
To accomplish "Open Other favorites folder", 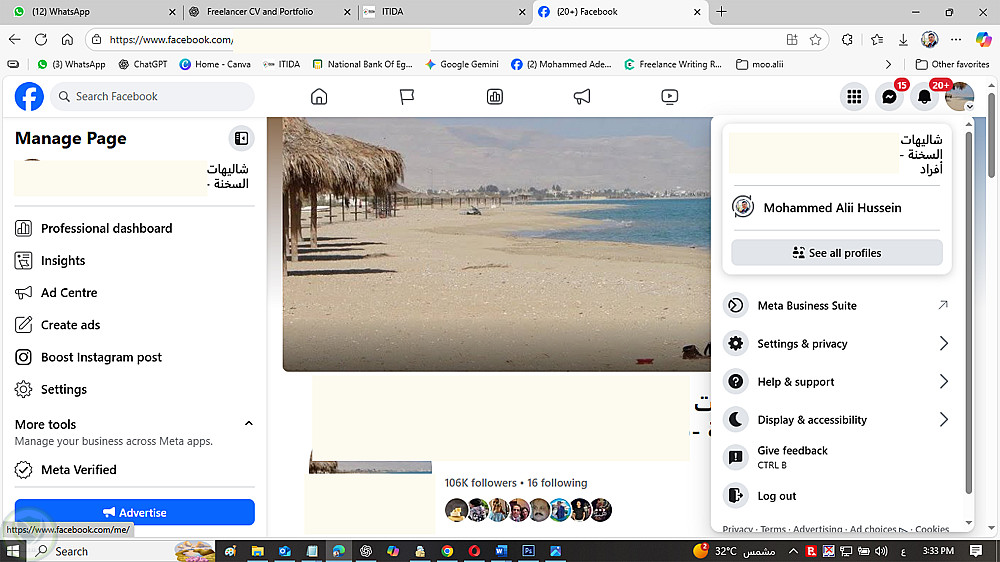I will [x=952, y=64].
